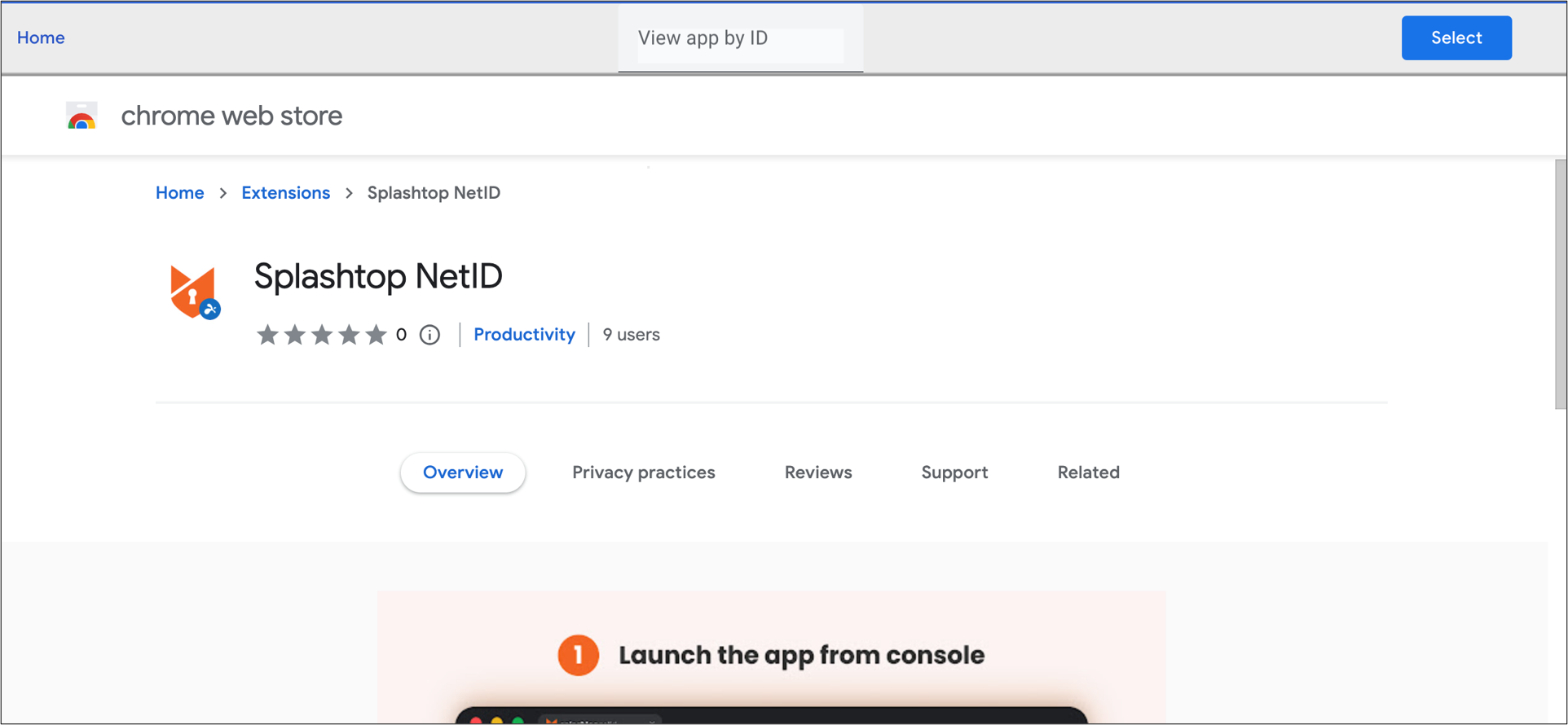
Task: Click the page vertical scrollbar thumb
Action: (1560, 284)
